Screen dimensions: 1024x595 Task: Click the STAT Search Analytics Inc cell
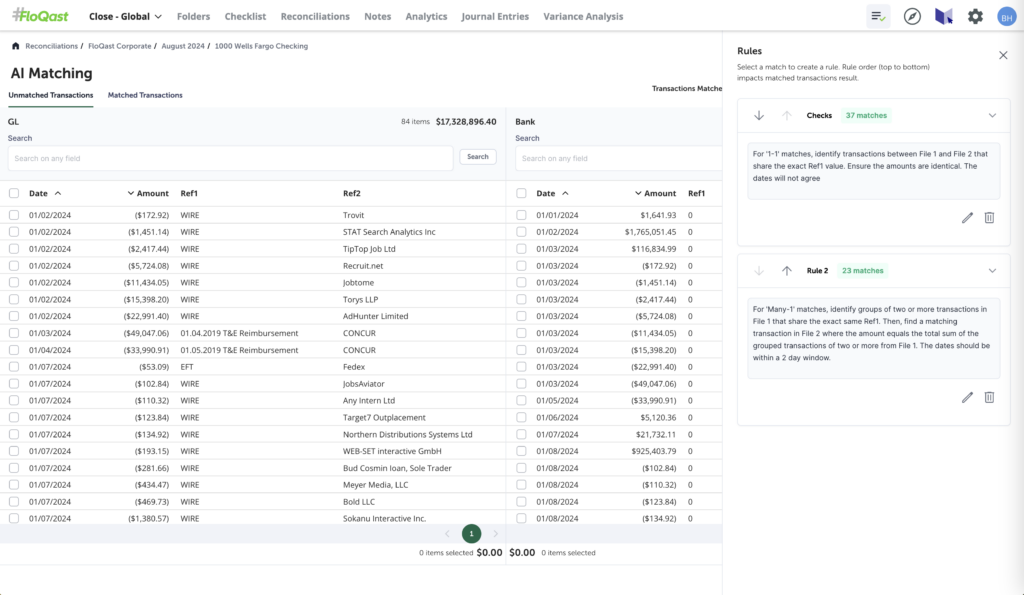pos(389,232)
